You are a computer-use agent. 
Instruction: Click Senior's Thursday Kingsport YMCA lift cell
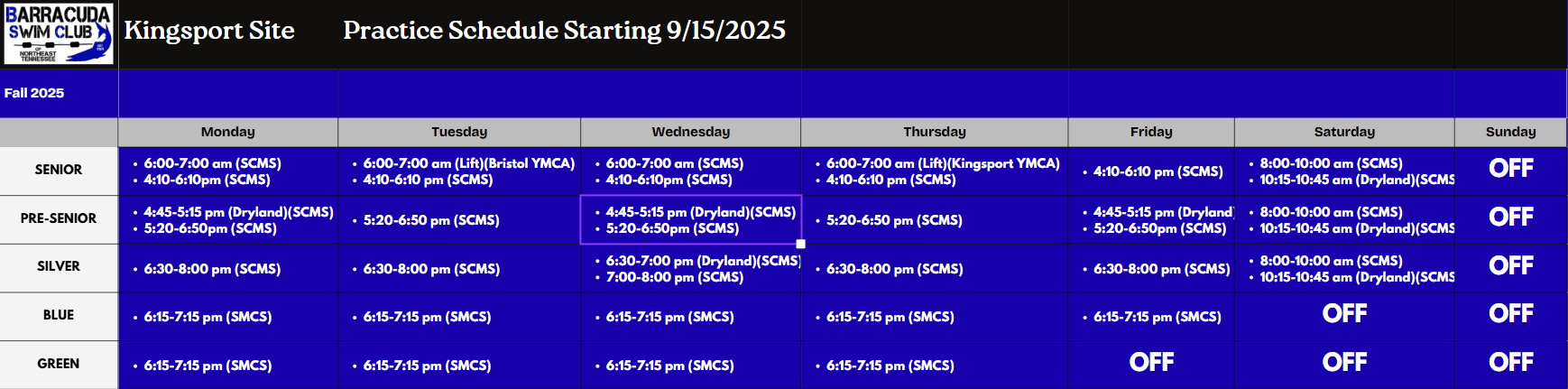pos(934,171)
